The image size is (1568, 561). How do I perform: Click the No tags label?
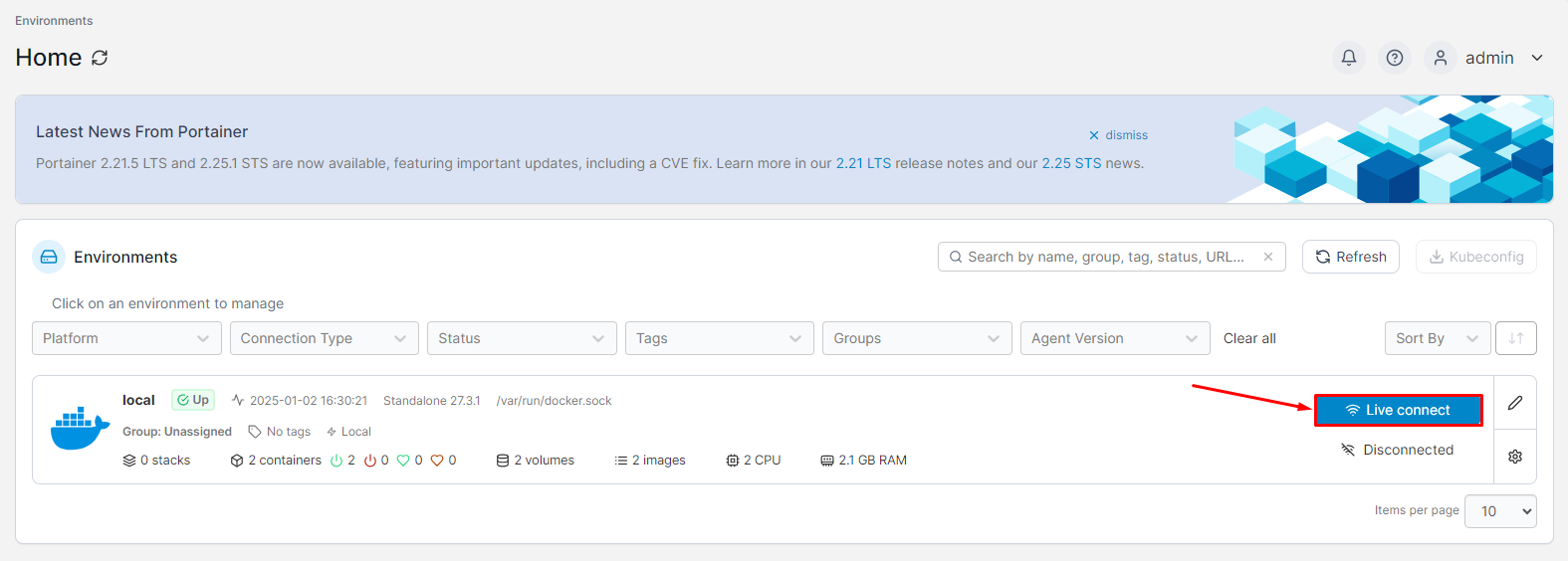click(280, 432)
